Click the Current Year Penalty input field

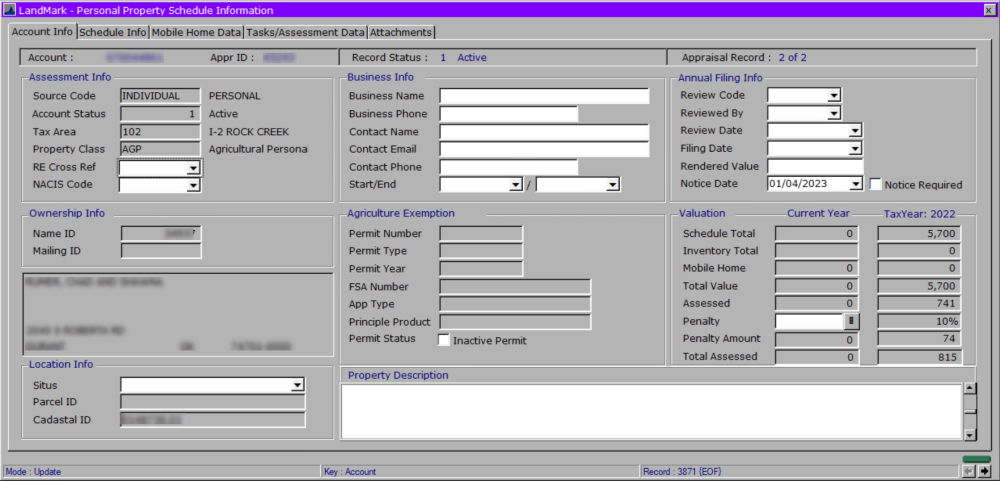pos(809,321)
